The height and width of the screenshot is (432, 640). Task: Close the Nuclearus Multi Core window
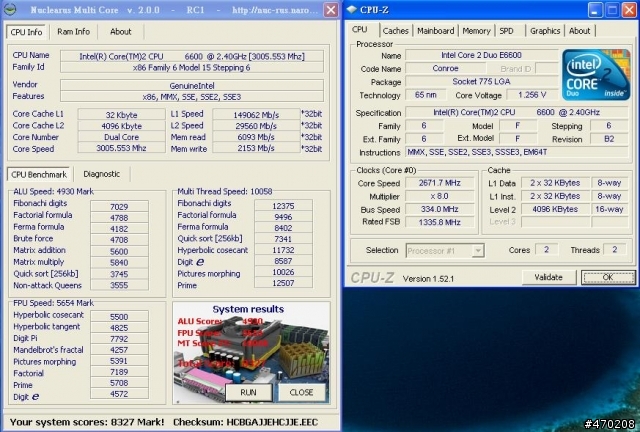(331, 10)
